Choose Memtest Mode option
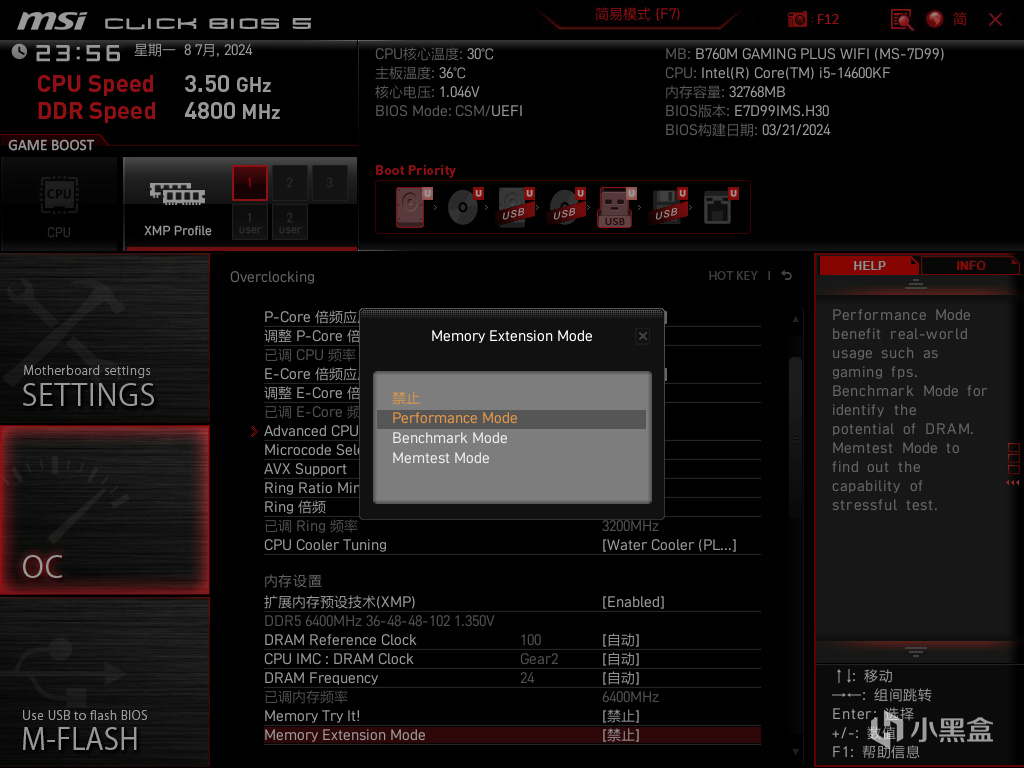 pyautogui.click(x=511, y=458)
